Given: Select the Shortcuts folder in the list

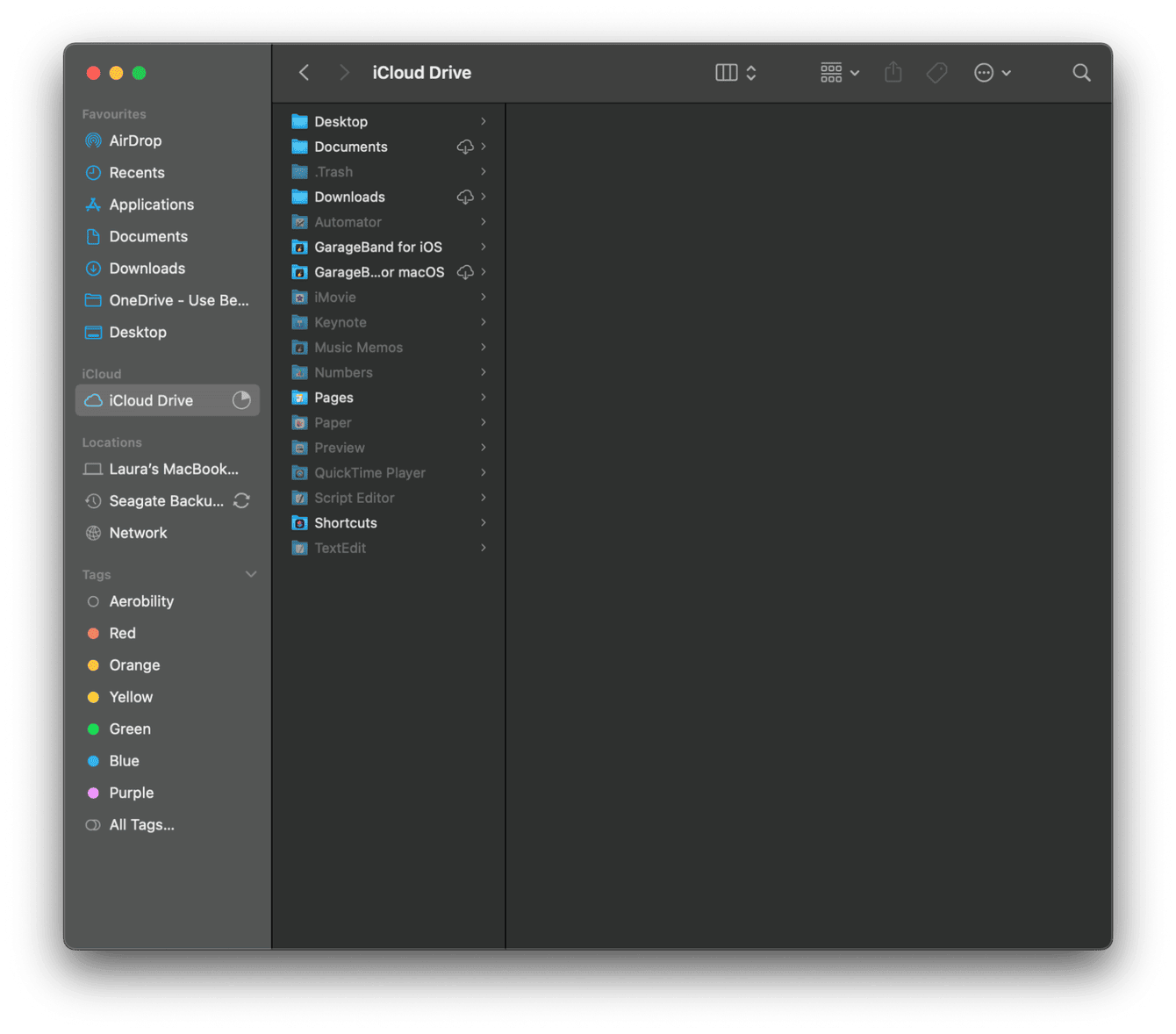Looking at the screenshot, I should pyautogui.click(x=346, y=522).
